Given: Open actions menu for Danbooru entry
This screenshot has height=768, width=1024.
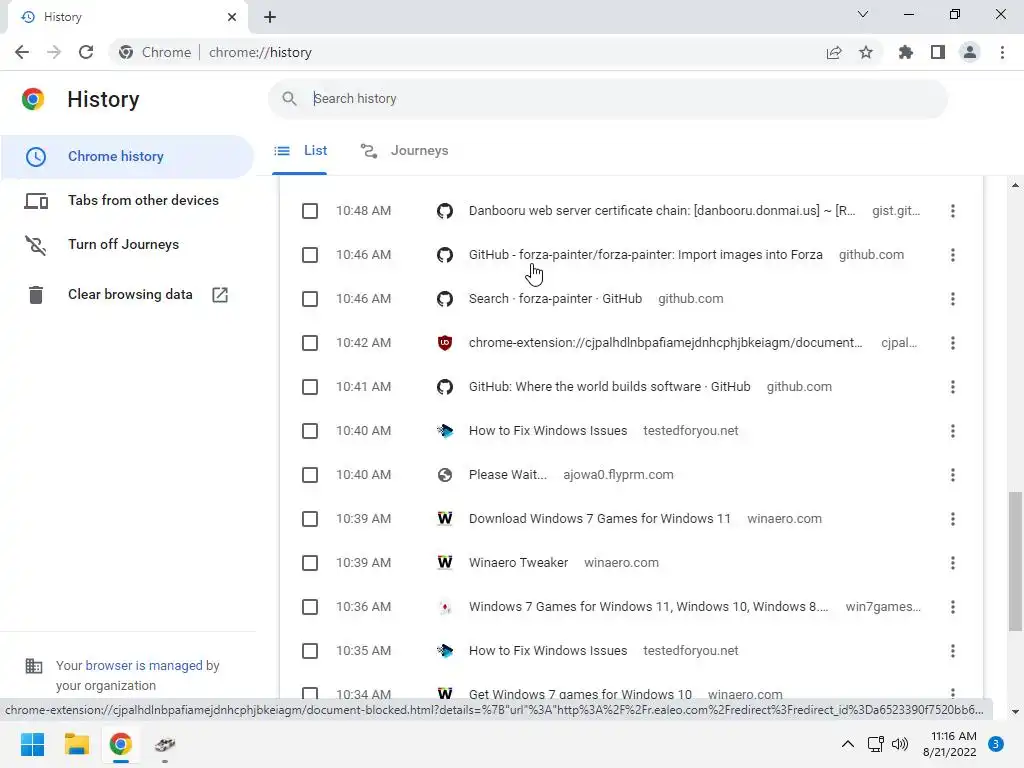Looking at the screenshot, I should pos(953,211).
